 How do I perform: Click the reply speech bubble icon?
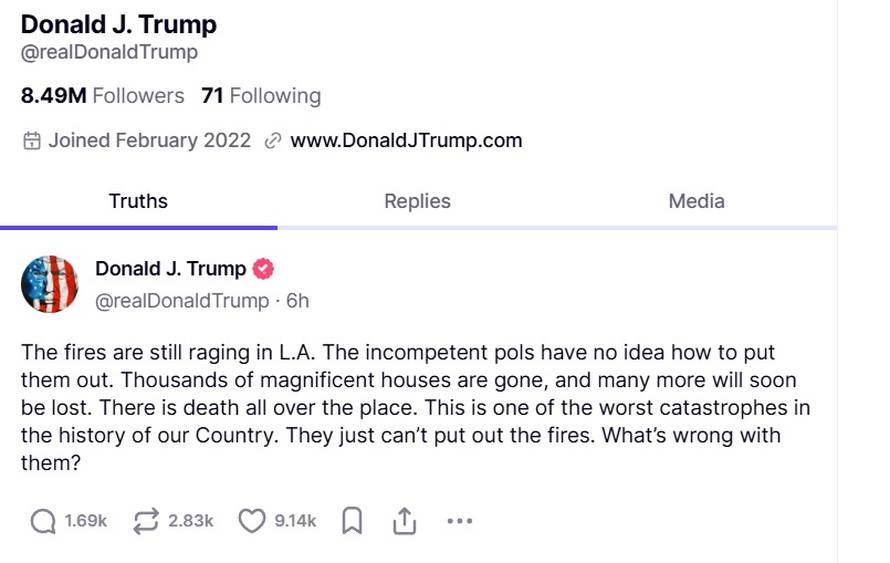click(x=43, y=521)
